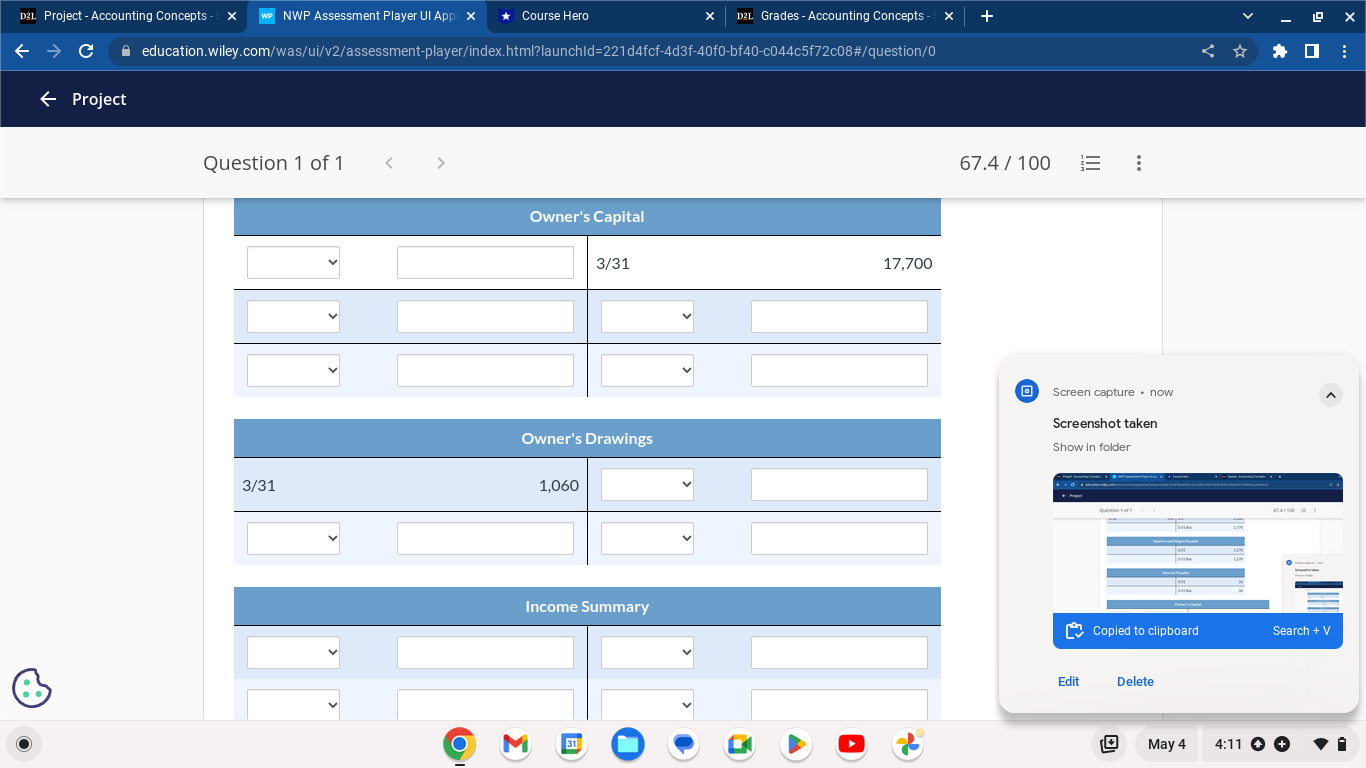The image size is (1366, 768).
Task: Open the question list outline icon
Action: (1090, 163)
